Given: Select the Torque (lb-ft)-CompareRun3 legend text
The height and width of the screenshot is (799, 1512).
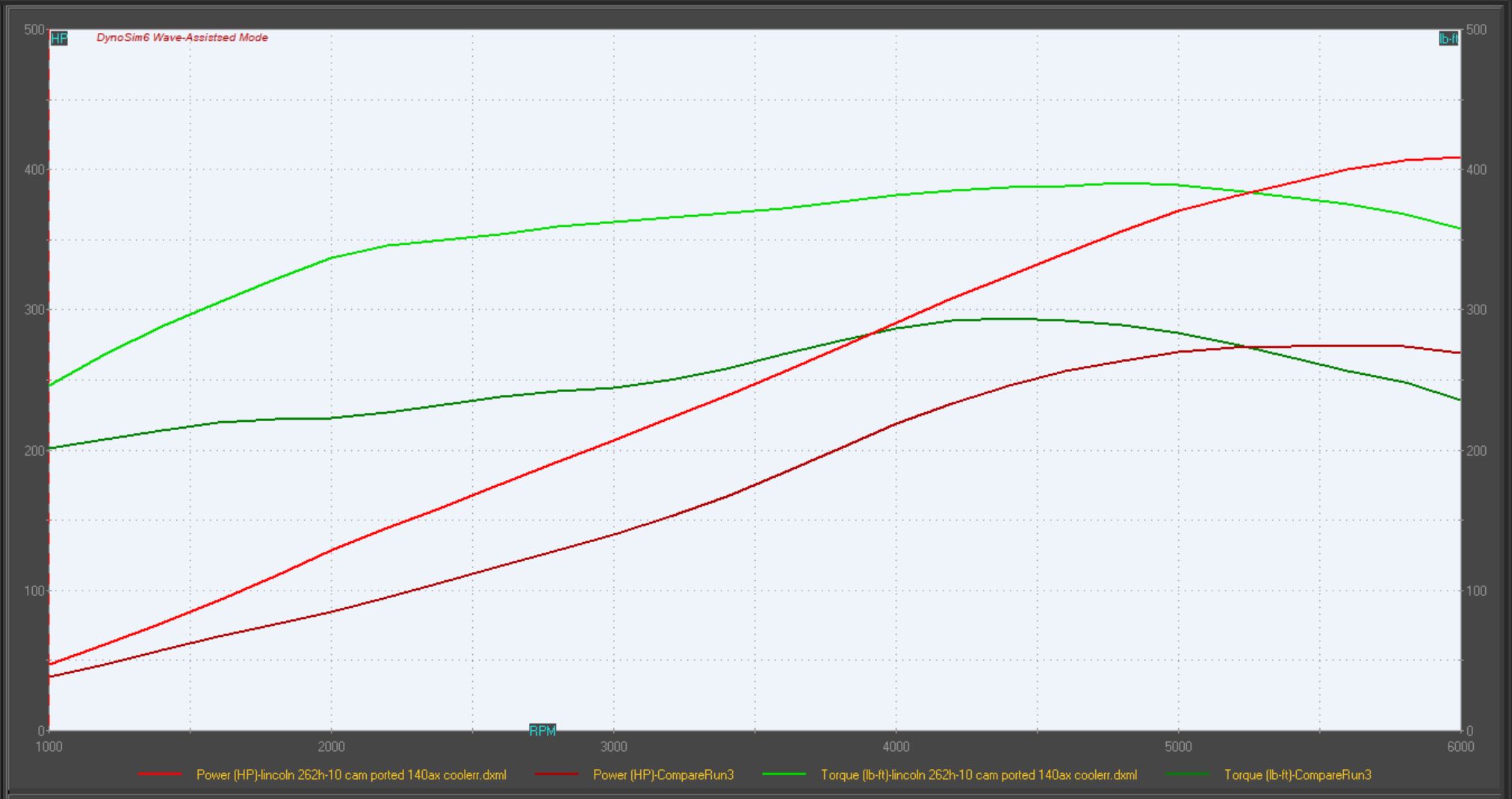Looking at the screenshot, I should coord(1298,775).
